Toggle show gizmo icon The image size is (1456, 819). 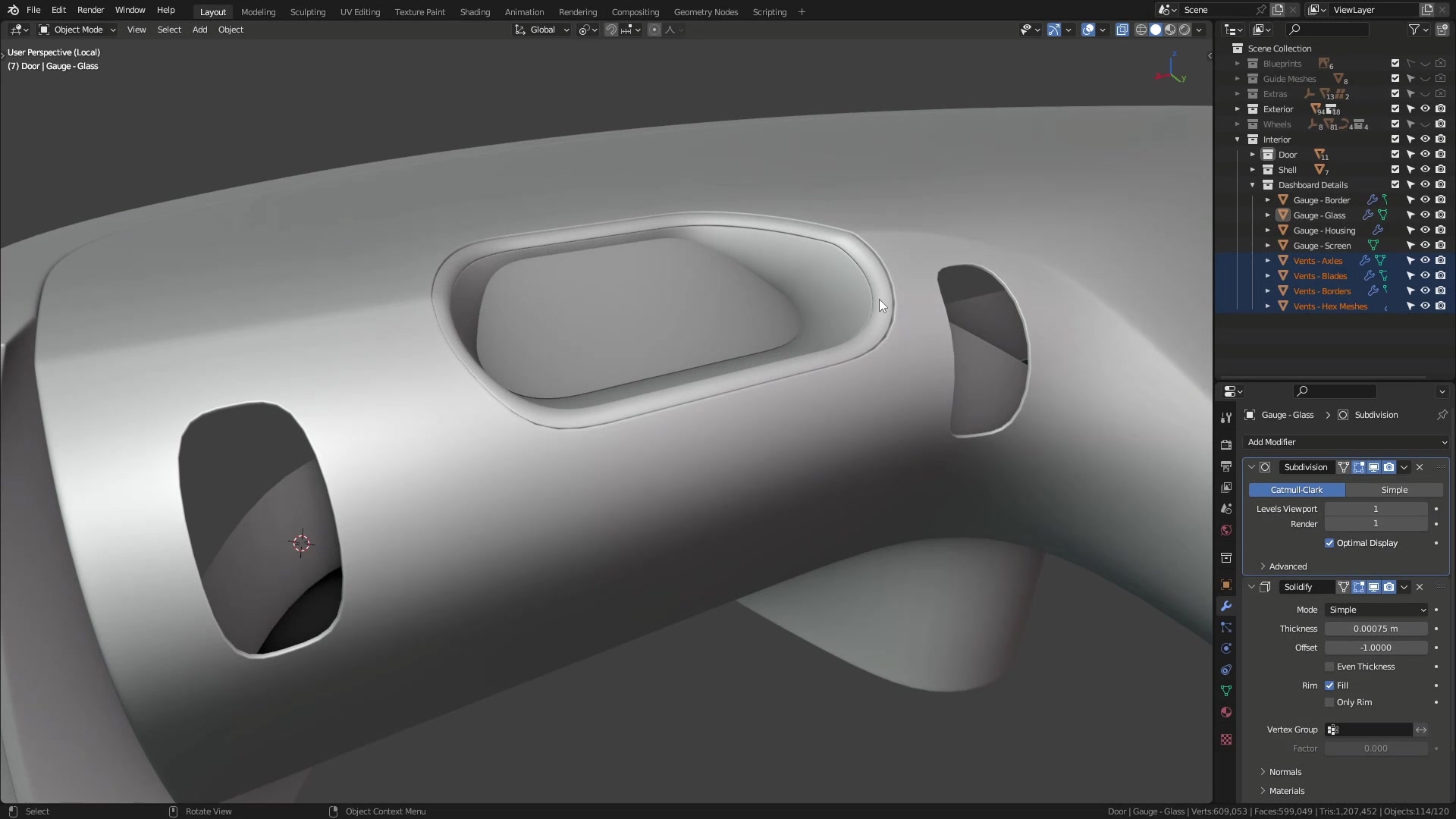[1053, 30]
